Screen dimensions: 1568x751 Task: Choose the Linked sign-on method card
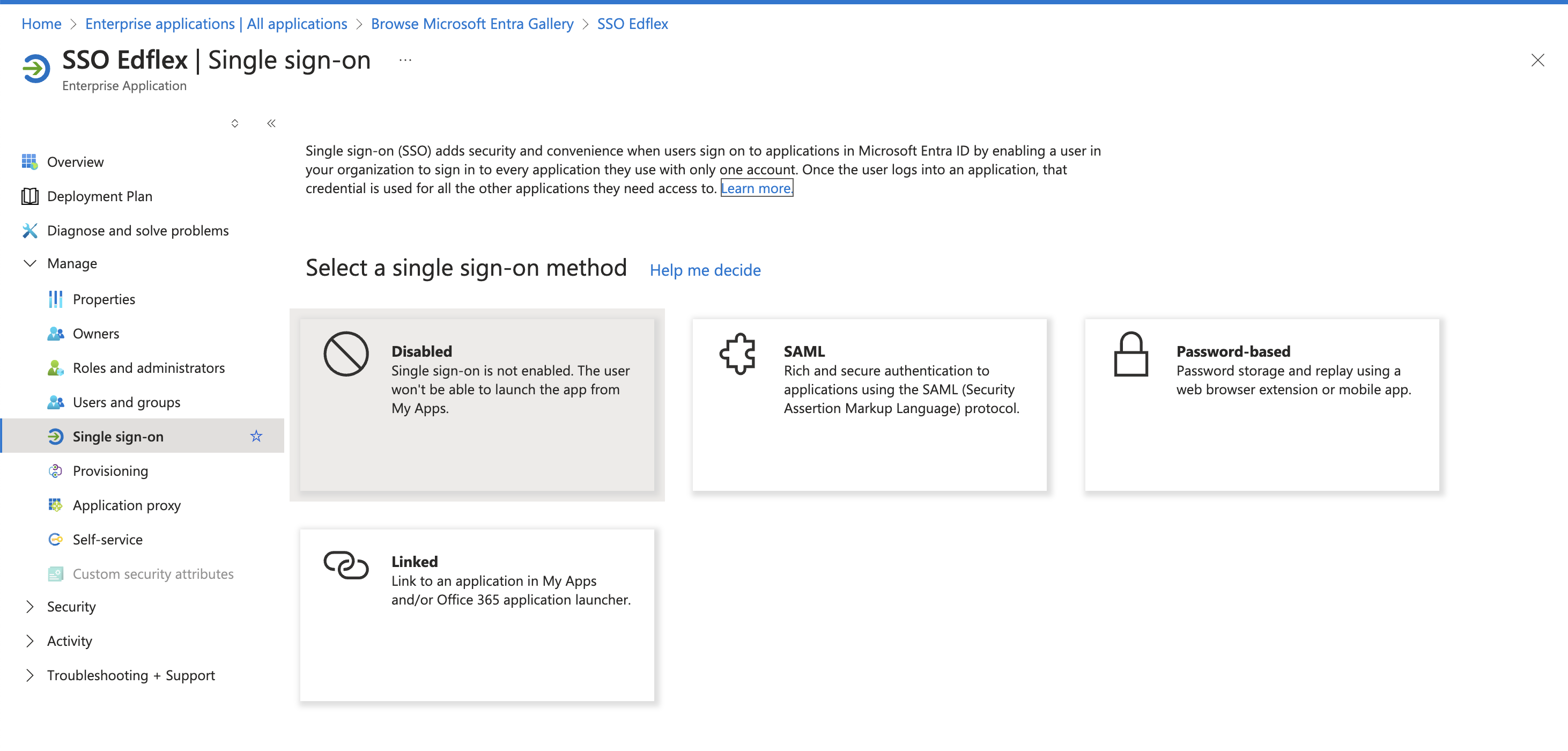tap(477, 615)
